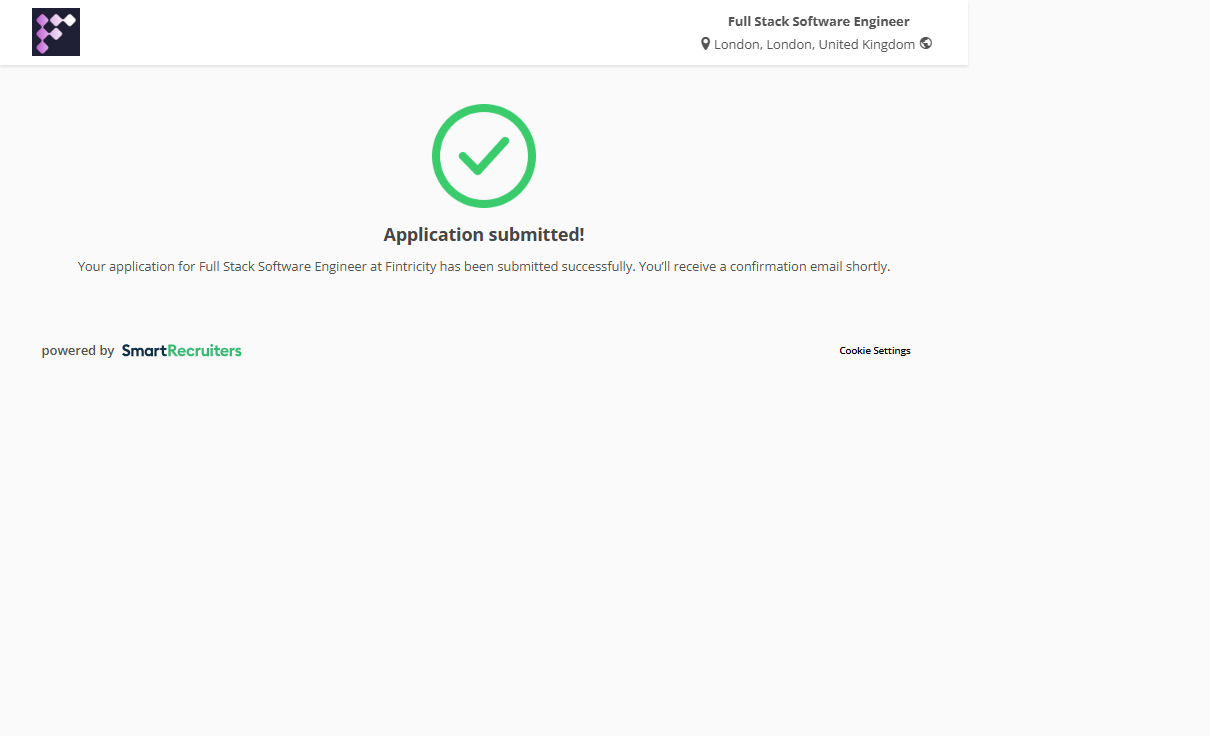Viewport: 1210px width, 736px height.
Task: Click the green "Recruiters" part of the footer logo
Action: click(205, 351)
